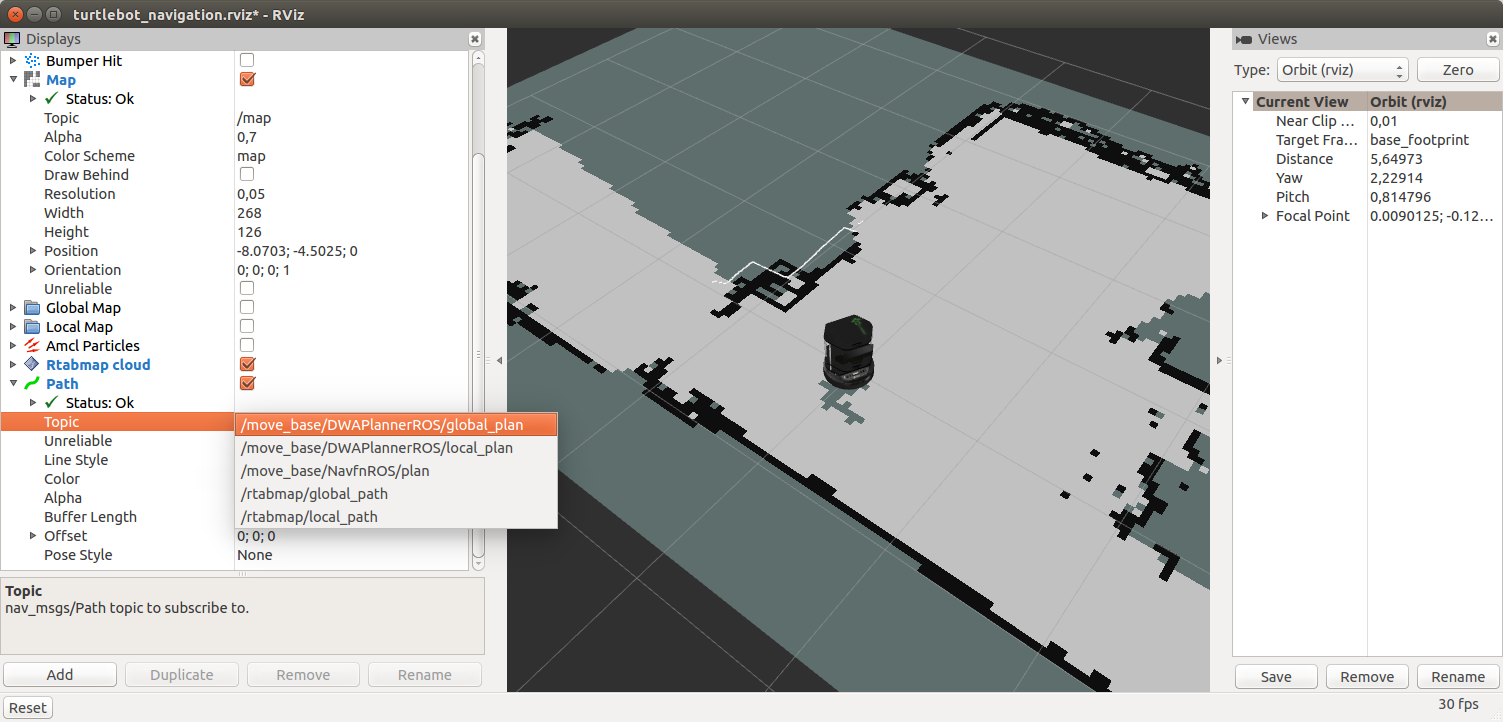This screenshot has width=1503, height=722.
Task: Click the green Path display icon
Action: [32, 384]
